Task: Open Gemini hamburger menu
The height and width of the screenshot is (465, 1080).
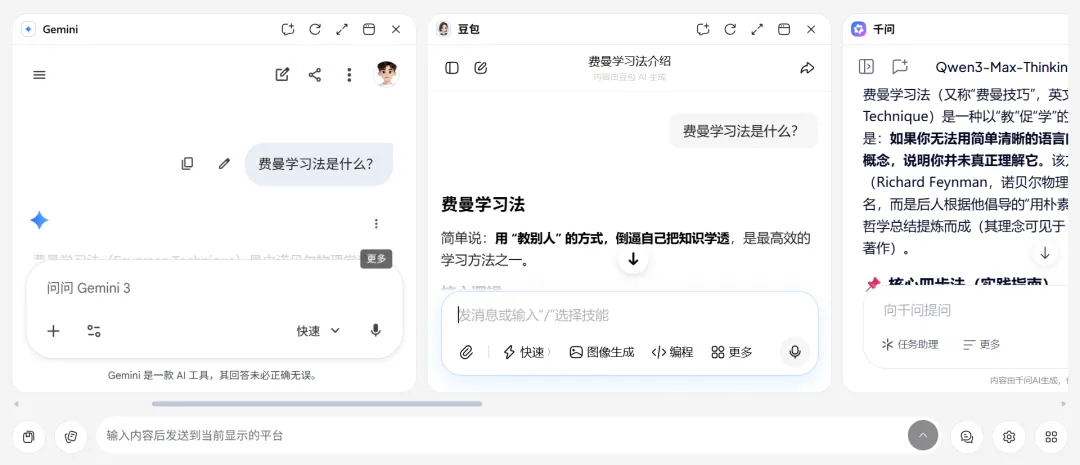Action: click(x=39, y=75)
